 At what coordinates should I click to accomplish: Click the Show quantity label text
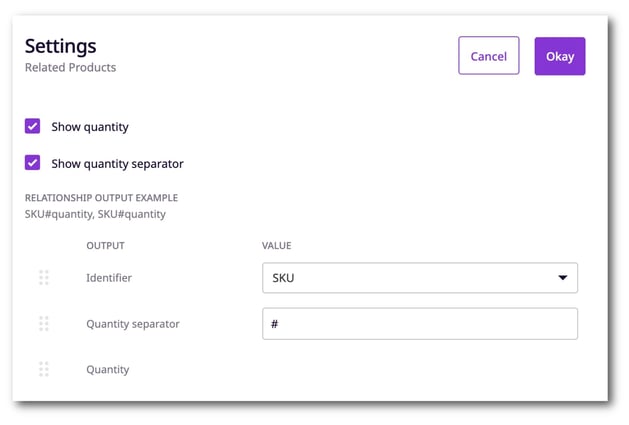point(90,127)
